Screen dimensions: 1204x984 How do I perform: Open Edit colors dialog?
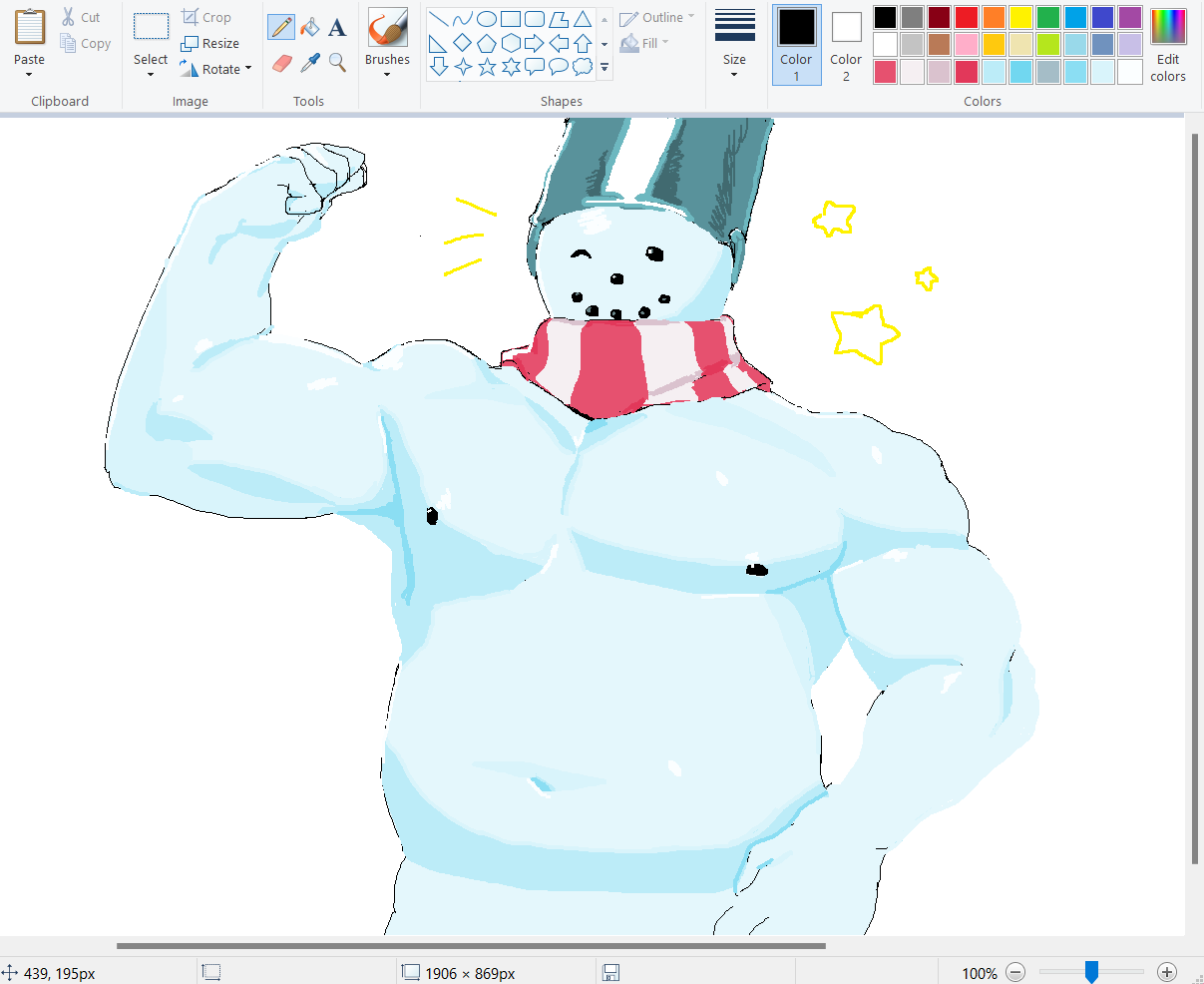tap(1167, 45)
